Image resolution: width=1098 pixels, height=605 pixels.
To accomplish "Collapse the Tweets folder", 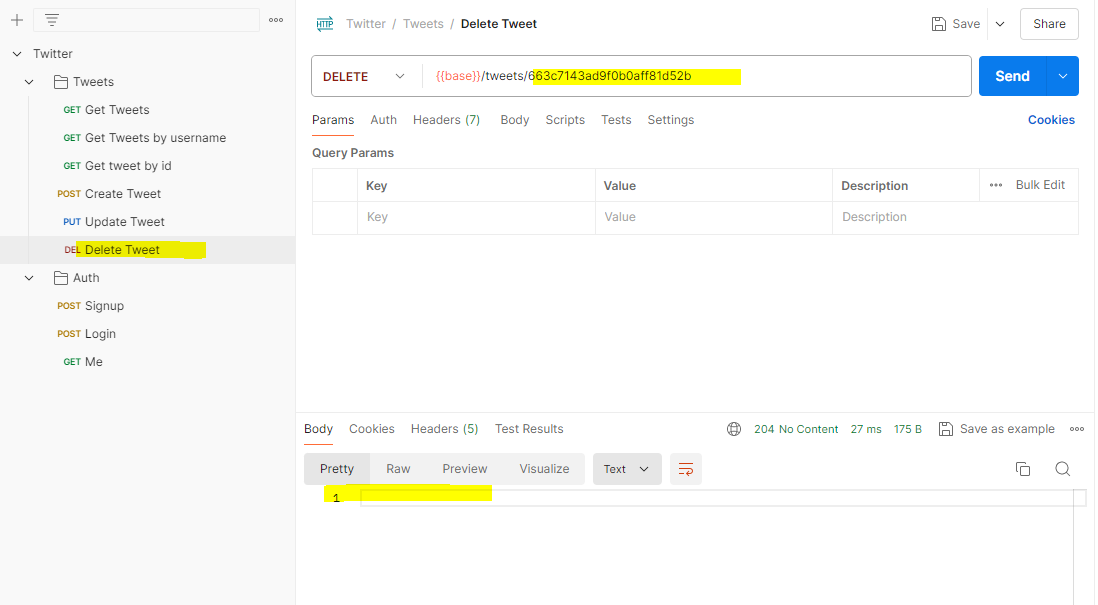I will pos(29,82).
